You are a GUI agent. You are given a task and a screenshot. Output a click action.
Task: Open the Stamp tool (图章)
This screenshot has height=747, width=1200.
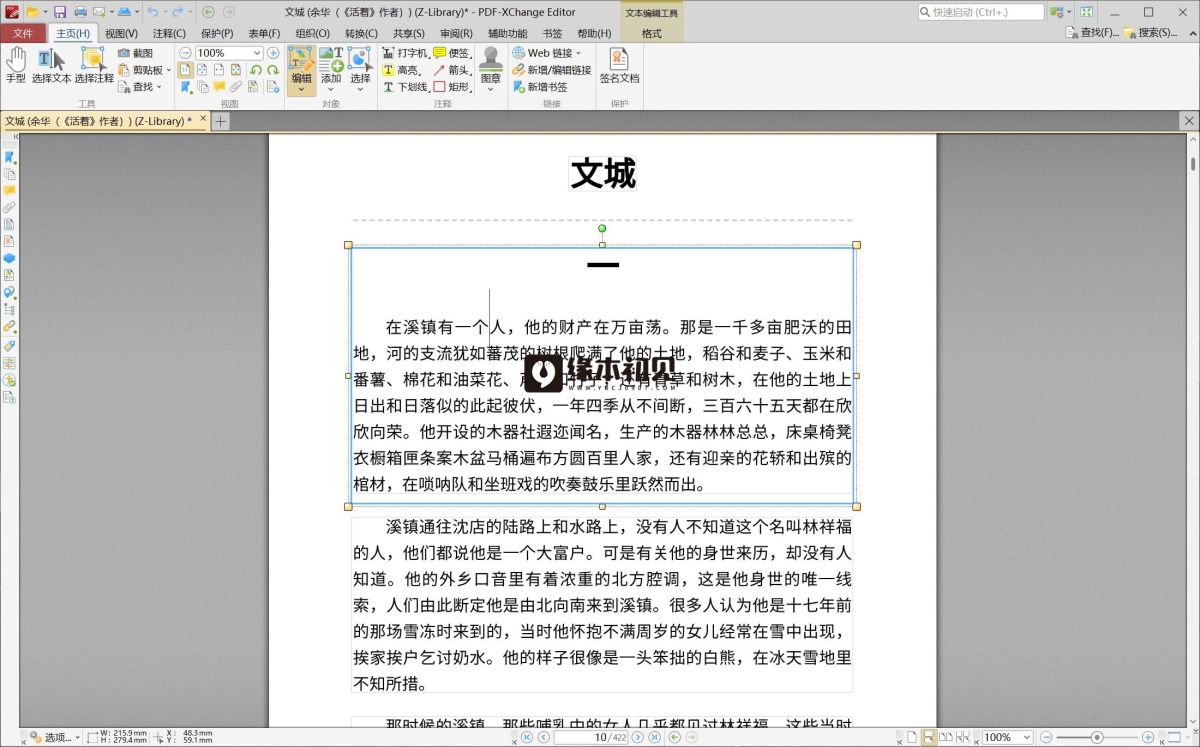(x=490, y=70)
